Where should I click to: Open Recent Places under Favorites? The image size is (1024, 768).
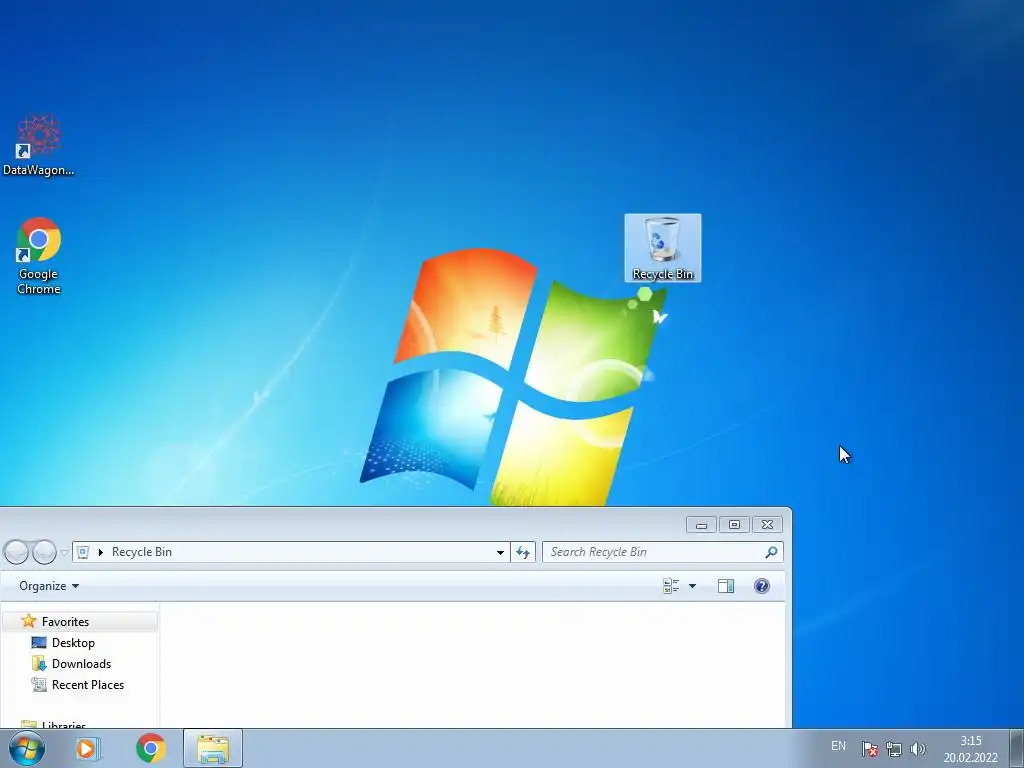point(88,684)
